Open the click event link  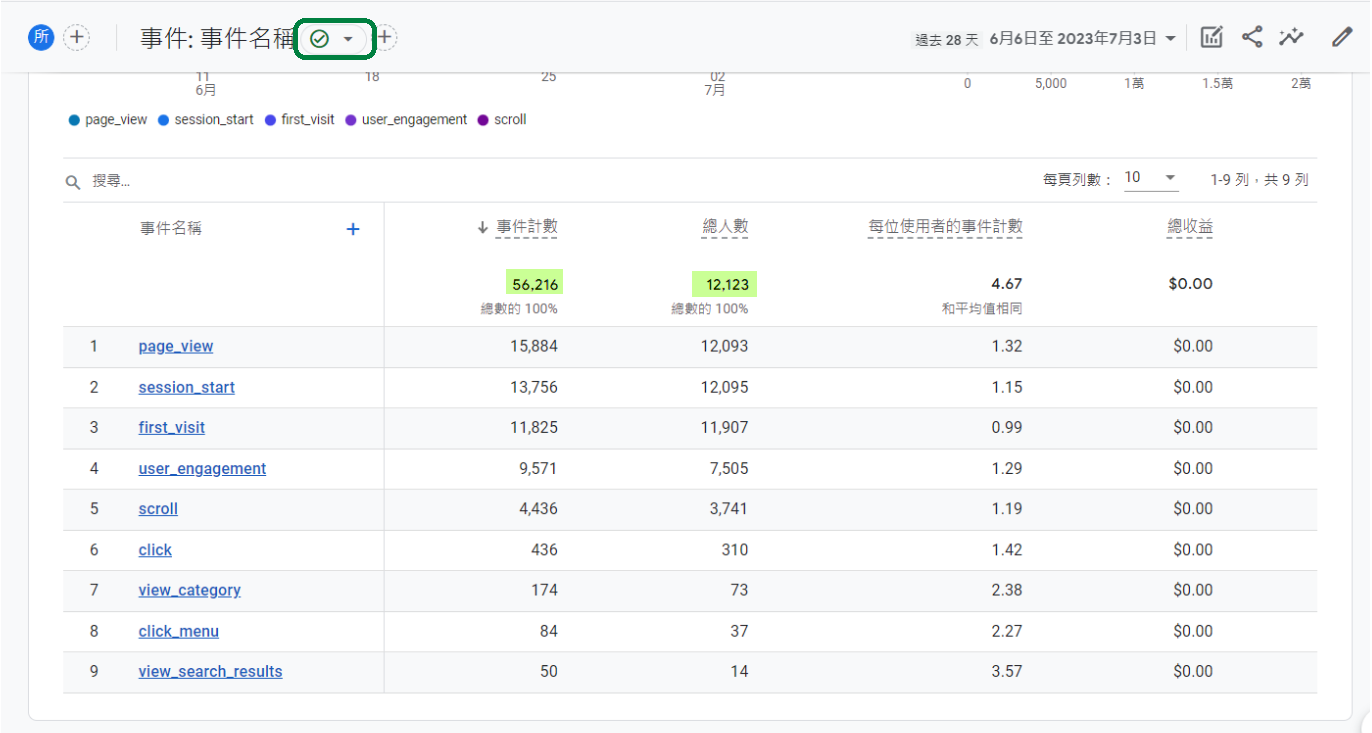[x=155, y=550]
